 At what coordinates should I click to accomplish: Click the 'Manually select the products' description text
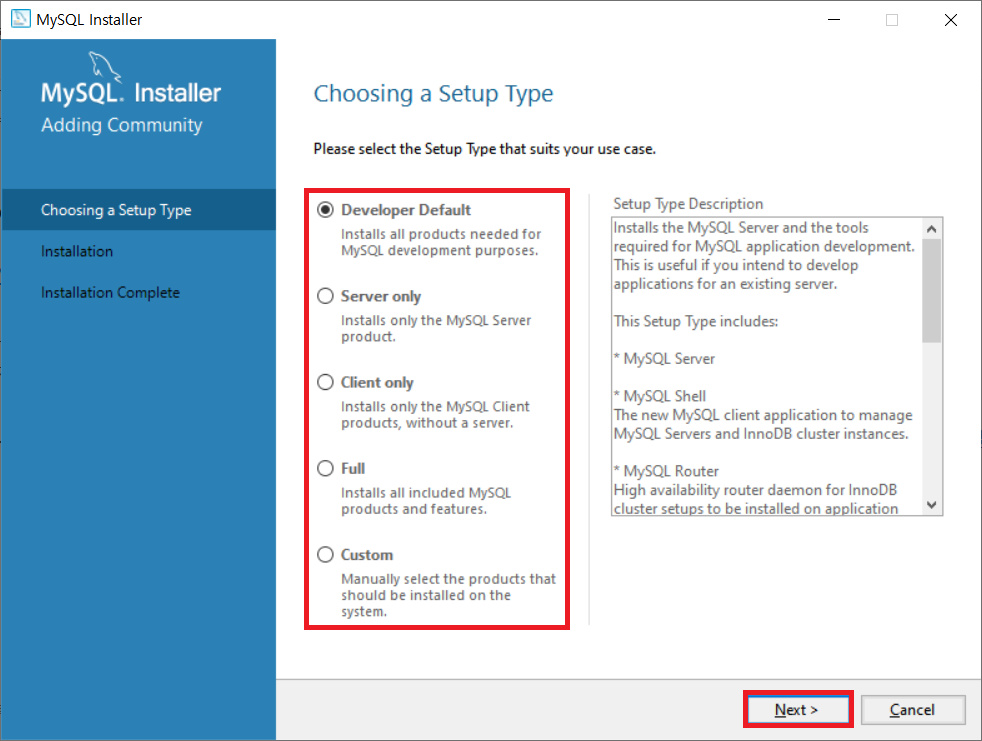click(x=448, y=594)
